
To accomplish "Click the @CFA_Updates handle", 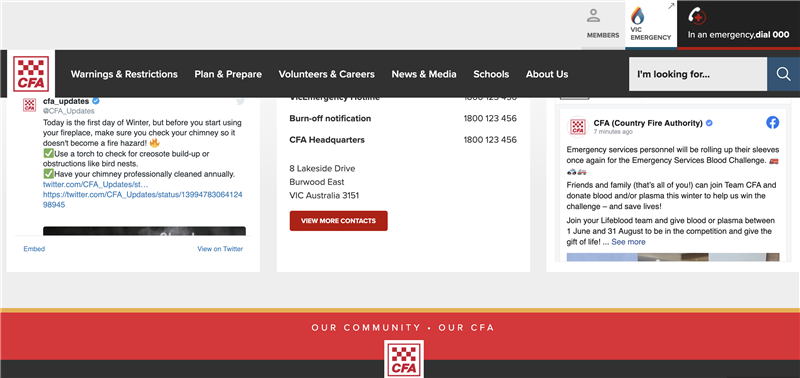I will pos(68,111).
